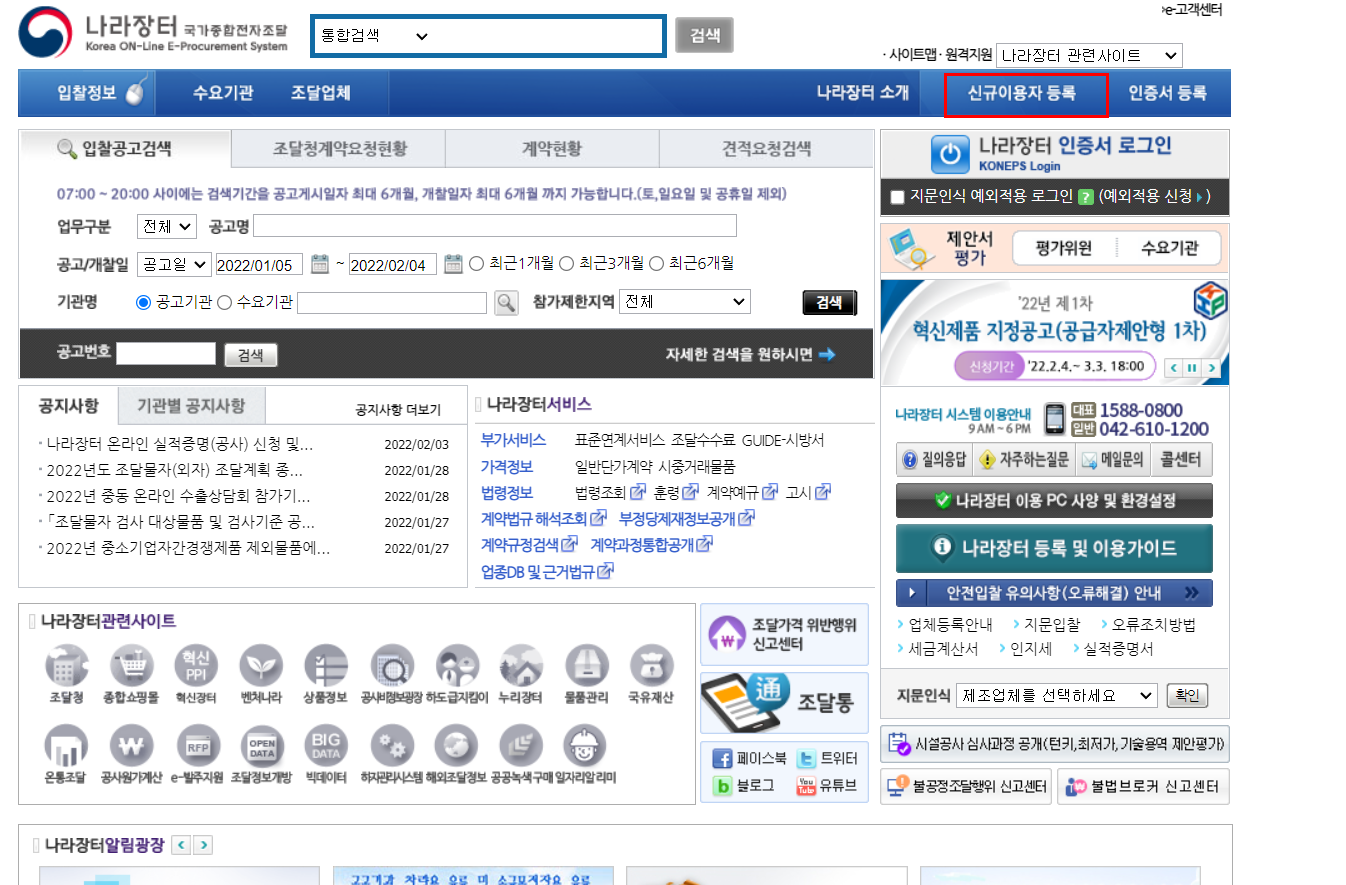Click the black 검색 button beside 참가제한지역
Screen dimensions: 1346x885
pyautogui.click(x=830, y=302)
